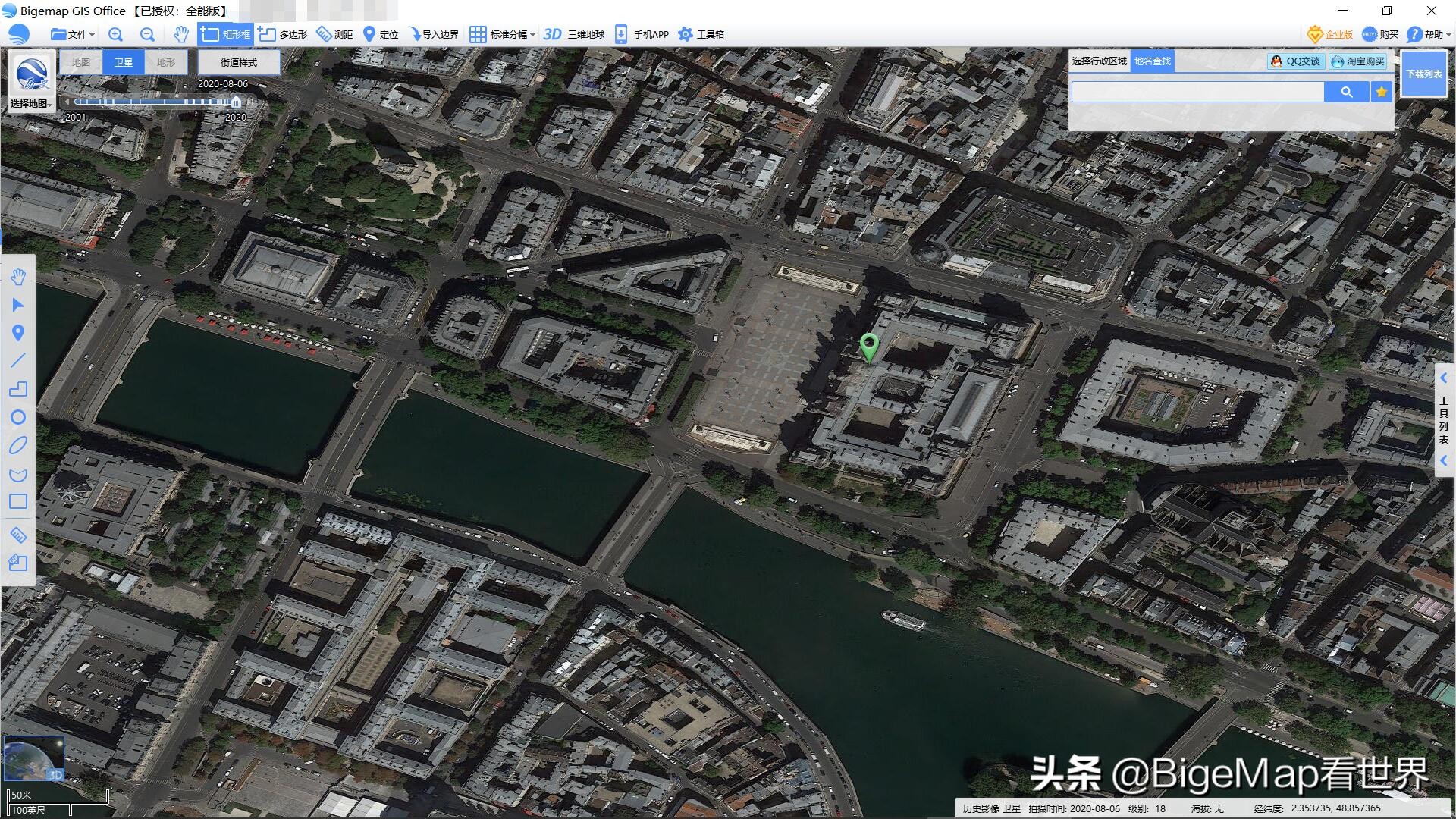Click the zoom out magnifier icon

point(148,34)
